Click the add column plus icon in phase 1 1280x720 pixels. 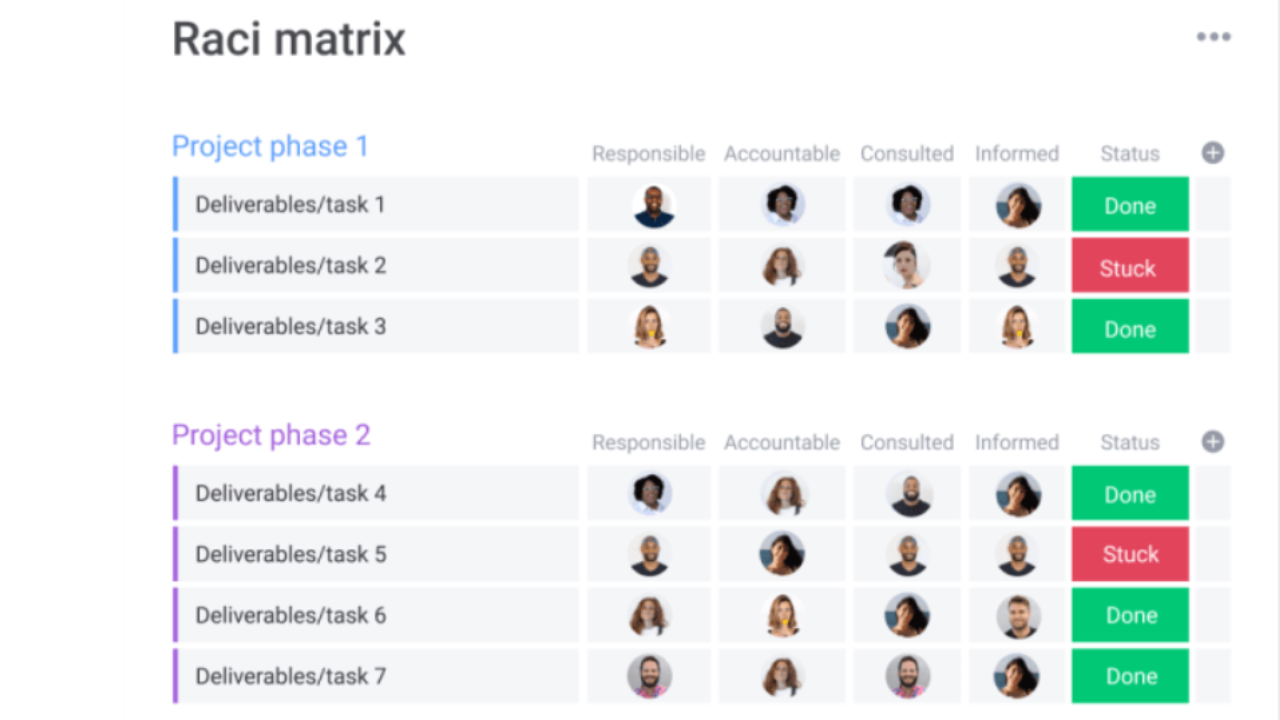coord(1213,153)
